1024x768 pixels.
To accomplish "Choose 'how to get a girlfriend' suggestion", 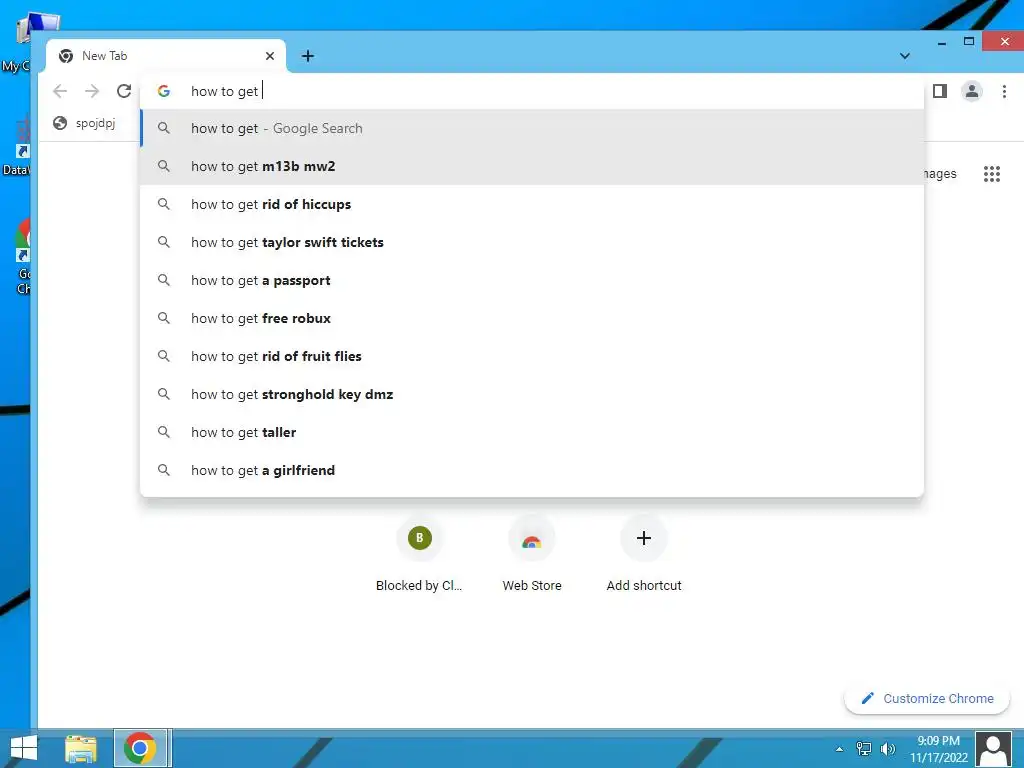I will click(532, 470).
